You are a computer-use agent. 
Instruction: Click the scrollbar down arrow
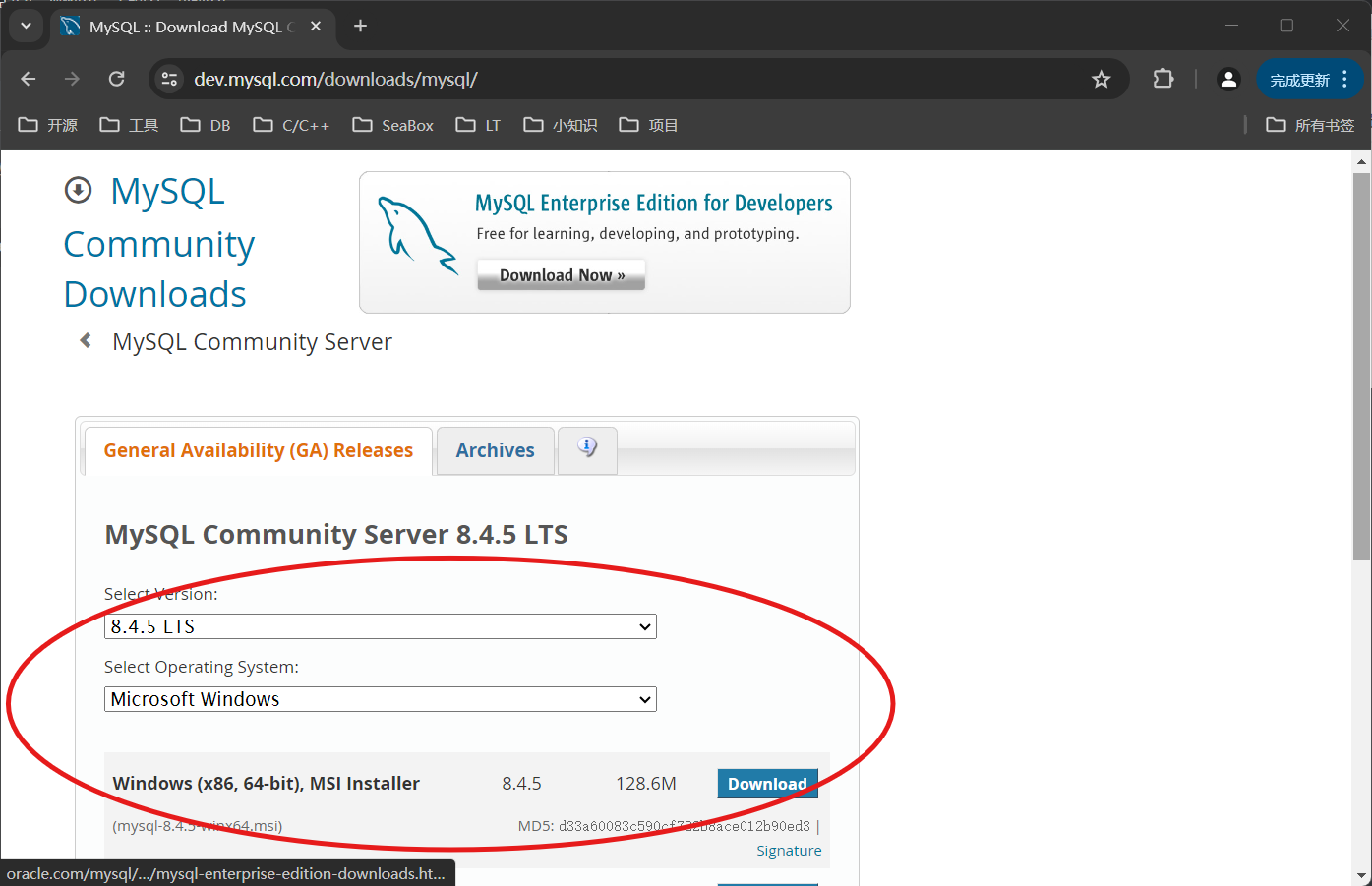click(x=1362, y=875)
